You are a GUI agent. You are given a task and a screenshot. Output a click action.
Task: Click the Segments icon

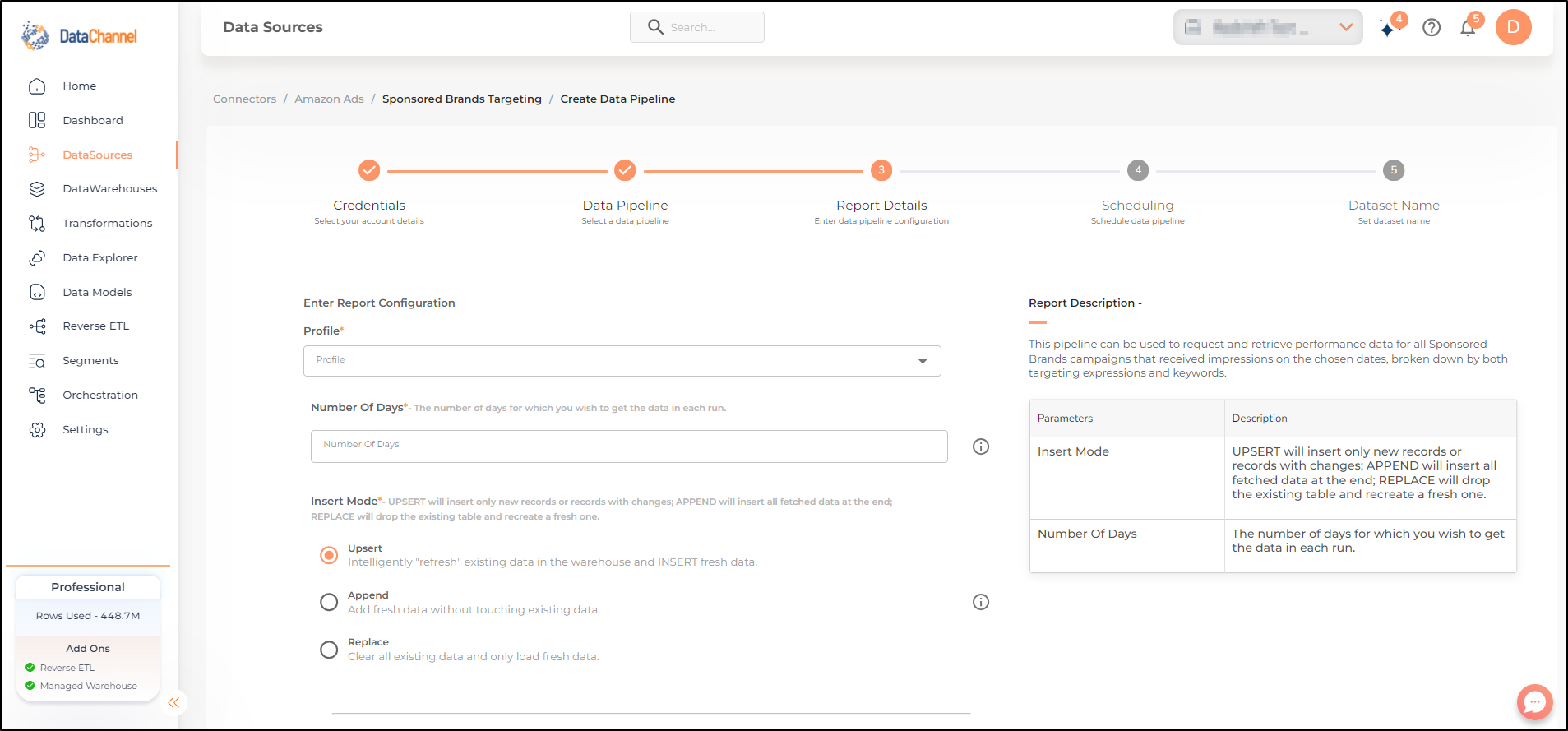37,361
